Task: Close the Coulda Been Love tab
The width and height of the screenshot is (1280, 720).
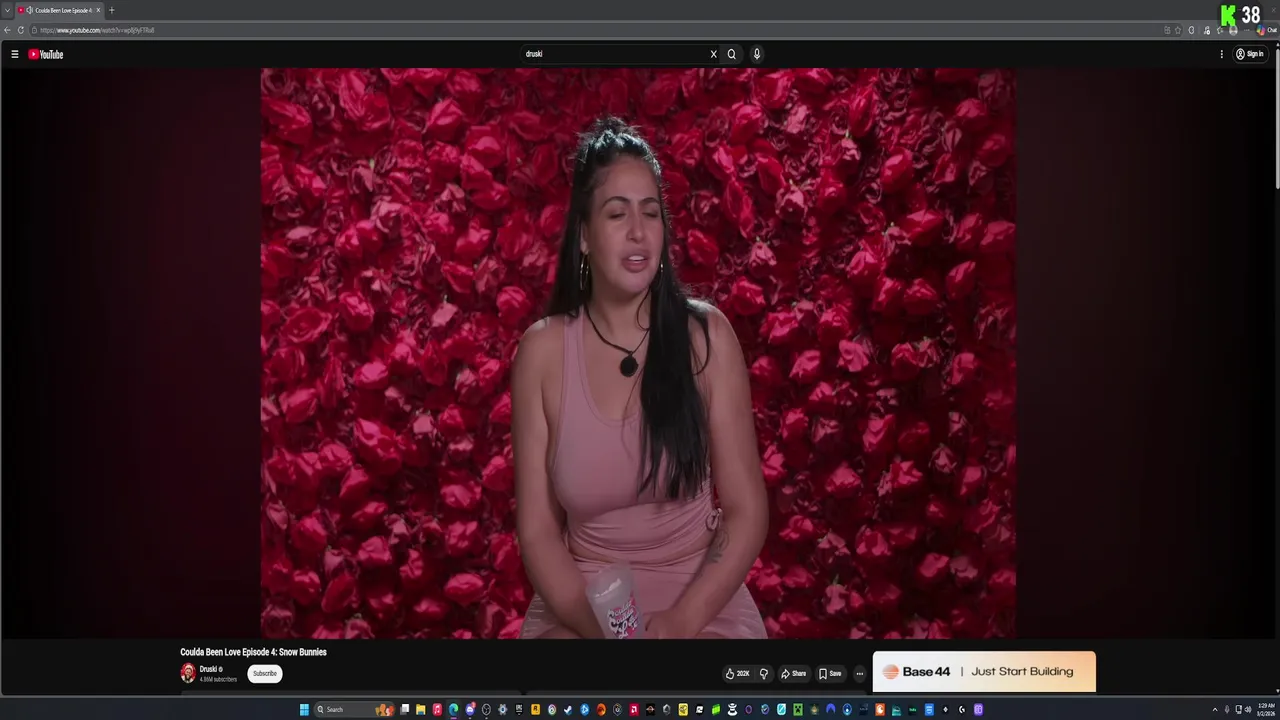Action: click(98, 10)
